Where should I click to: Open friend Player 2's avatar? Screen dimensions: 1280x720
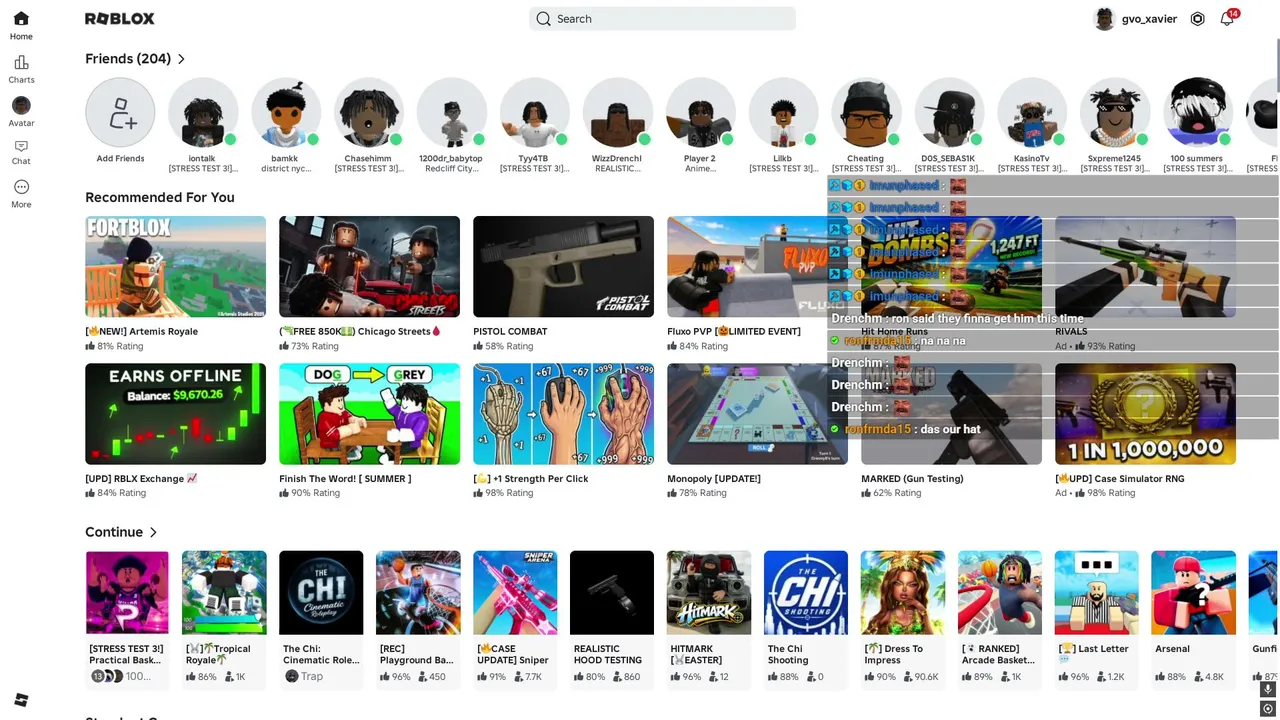(x=700, y=113)
